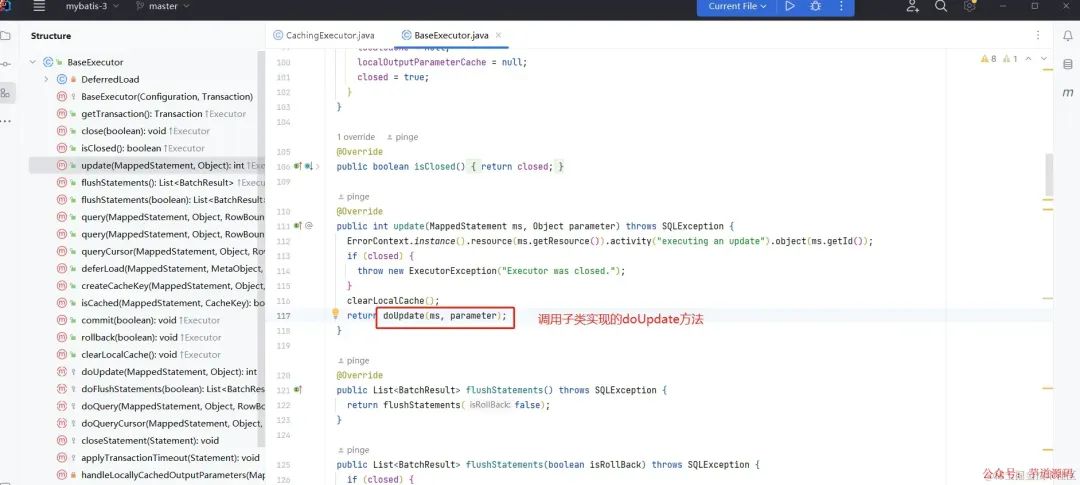Click the 1 weak warning indicator
Image resolution: width=1080 pixels, height=485 pixels.
pyautogui.click(x=1010, y=59)
